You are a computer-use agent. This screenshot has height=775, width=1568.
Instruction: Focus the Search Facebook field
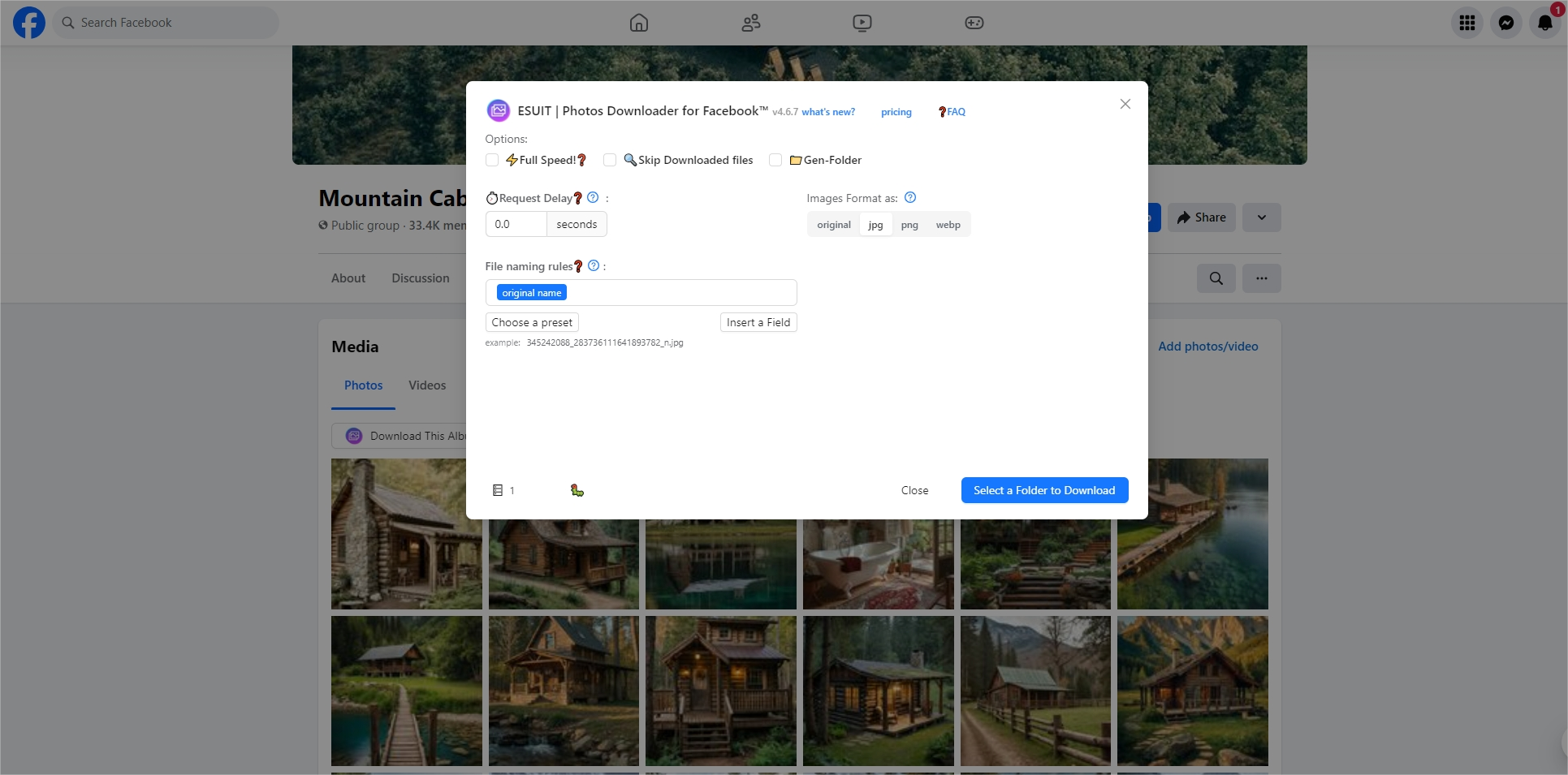[166, 23]
